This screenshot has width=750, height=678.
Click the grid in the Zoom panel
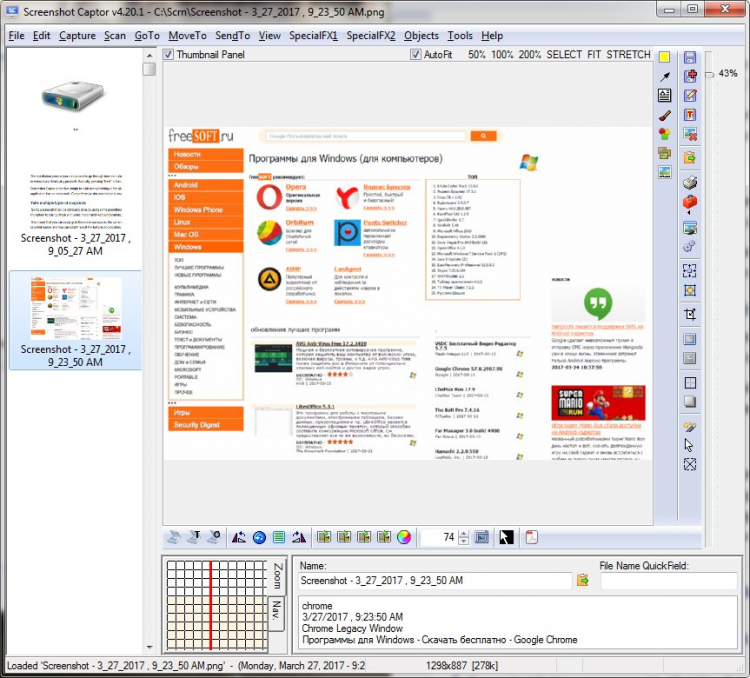point(217,605)
